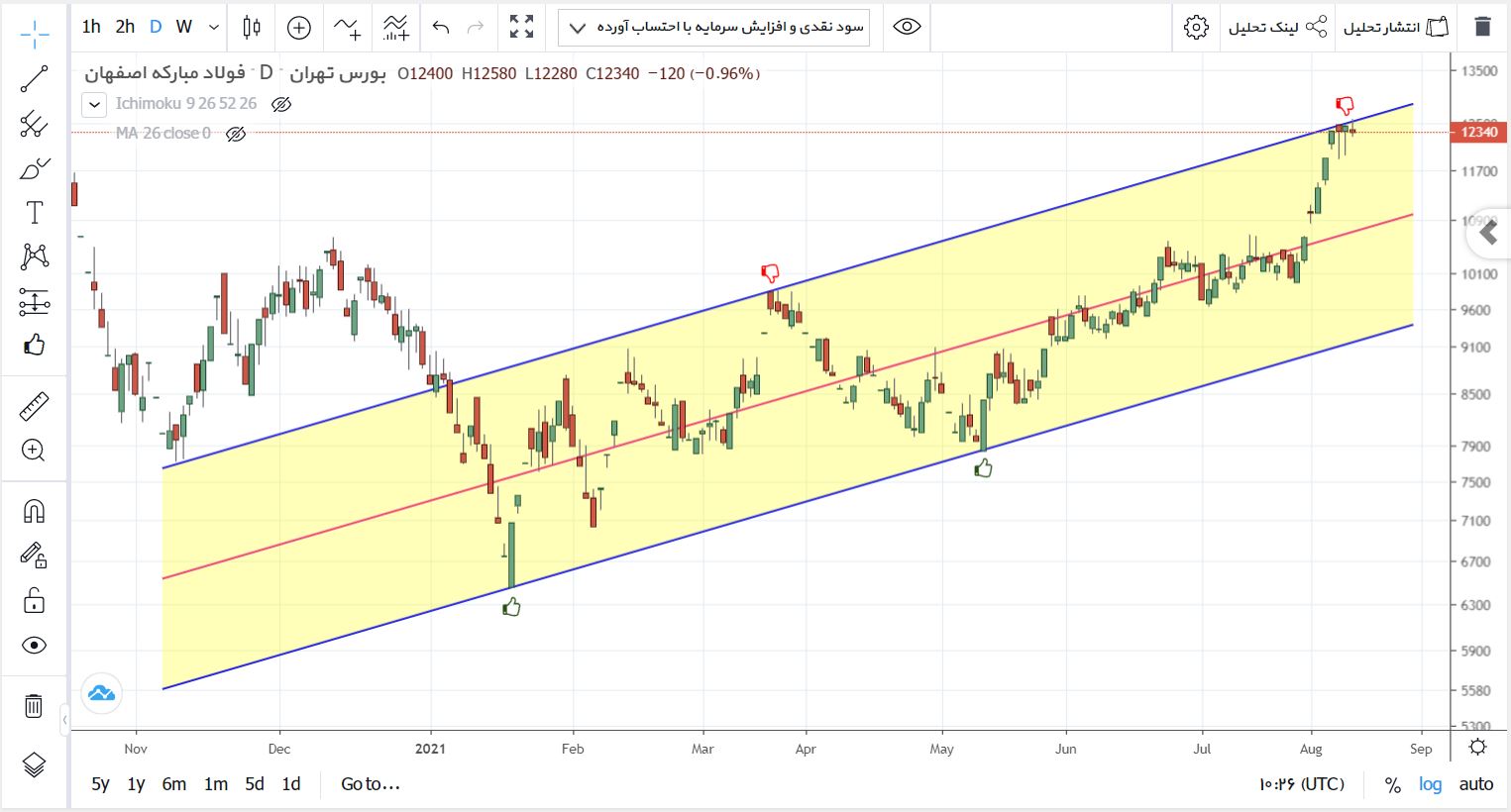1511x812 pixels.
Task: Select the red midline of the channel
Action: click(787, 396)
